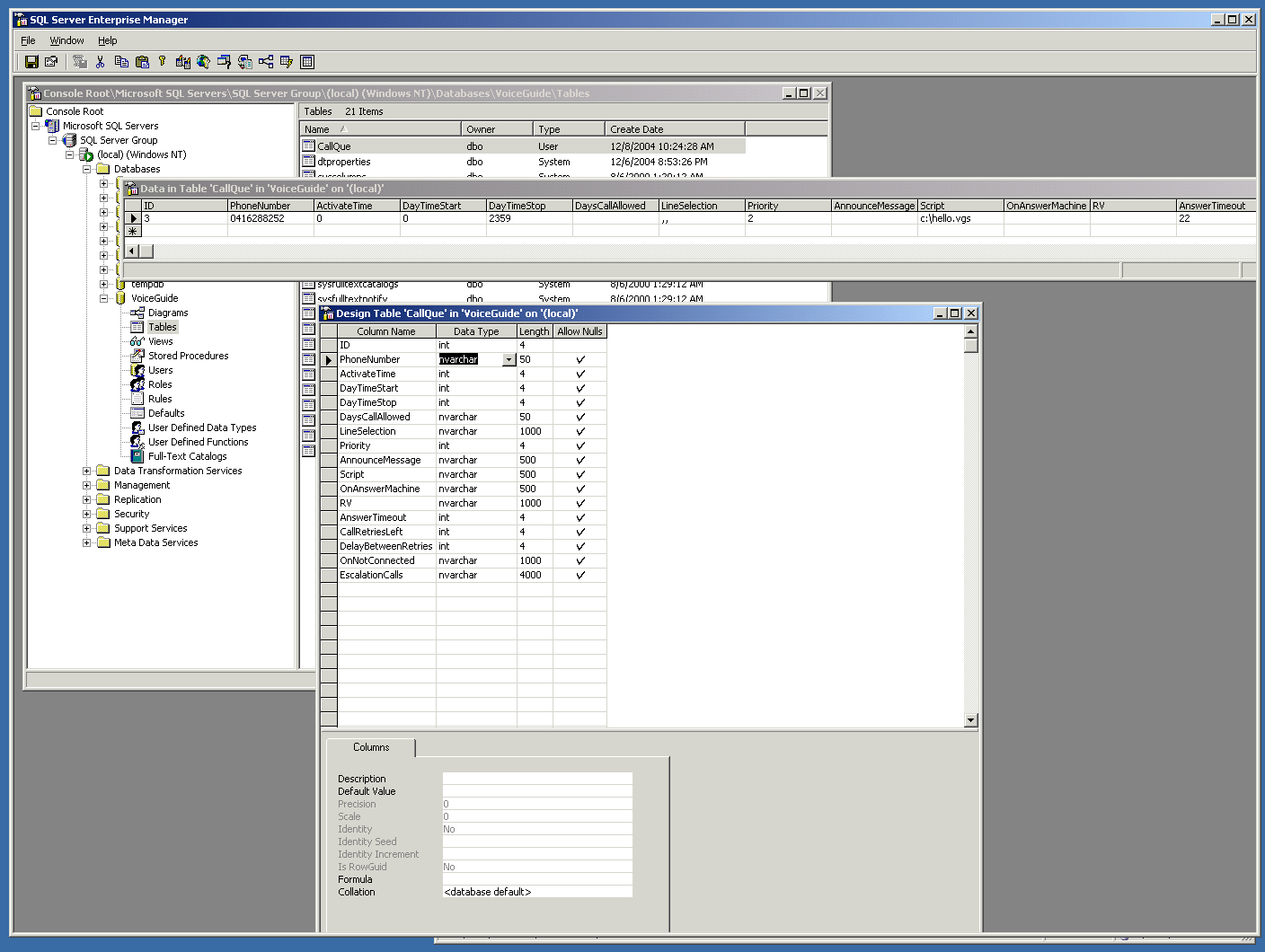
Task: Click the Stored Procedures icon in tree
Action: tap(137, 356)
